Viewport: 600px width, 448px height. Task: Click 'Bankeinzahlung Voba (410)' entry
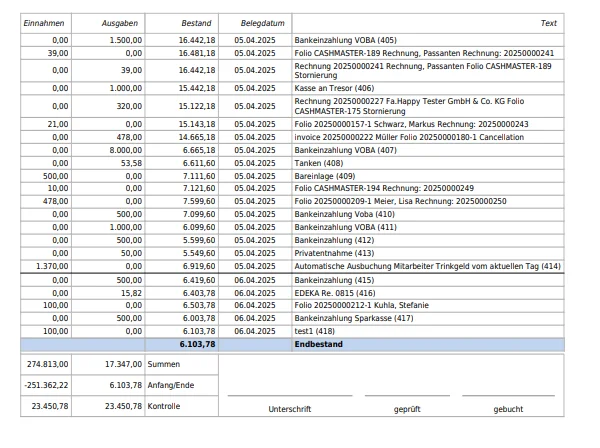tap(344, 215)
